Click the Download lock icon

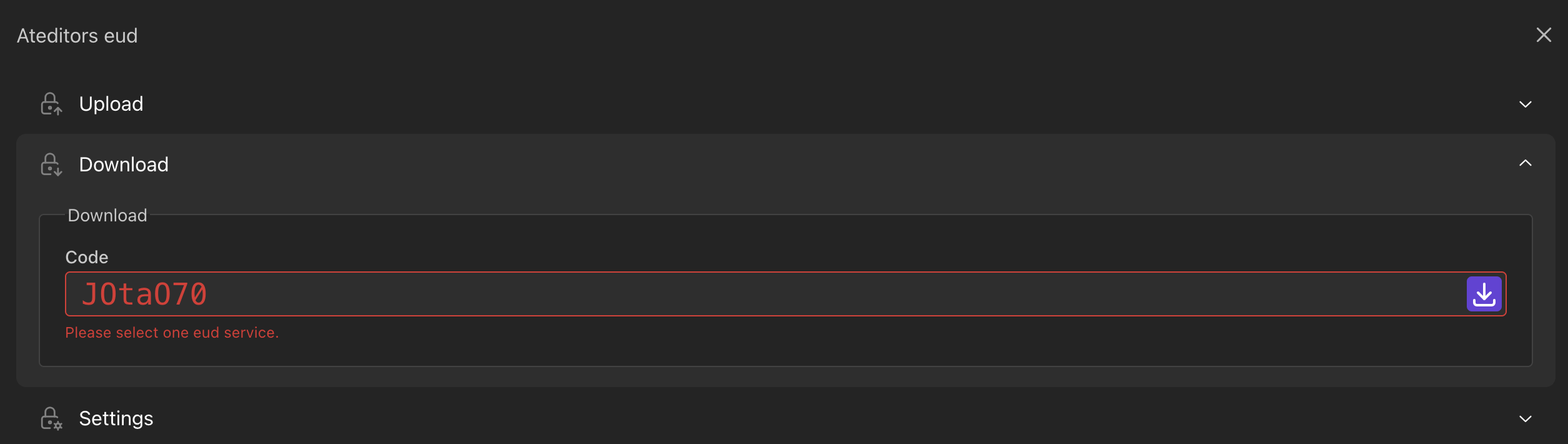51,164
